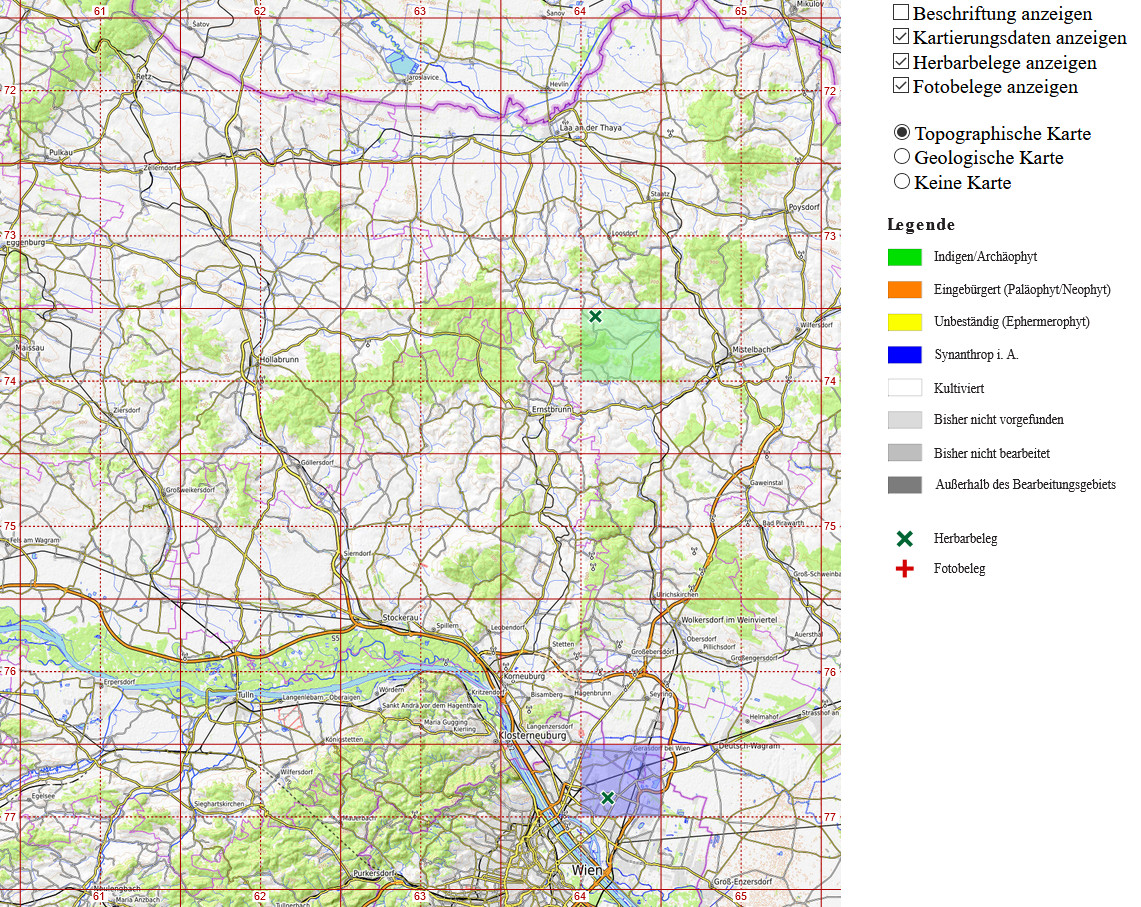Click the dark gray Außerhalb des Bearbeitungsgebiets swatch
1141x907 pixels.
[x=904, y=485]
